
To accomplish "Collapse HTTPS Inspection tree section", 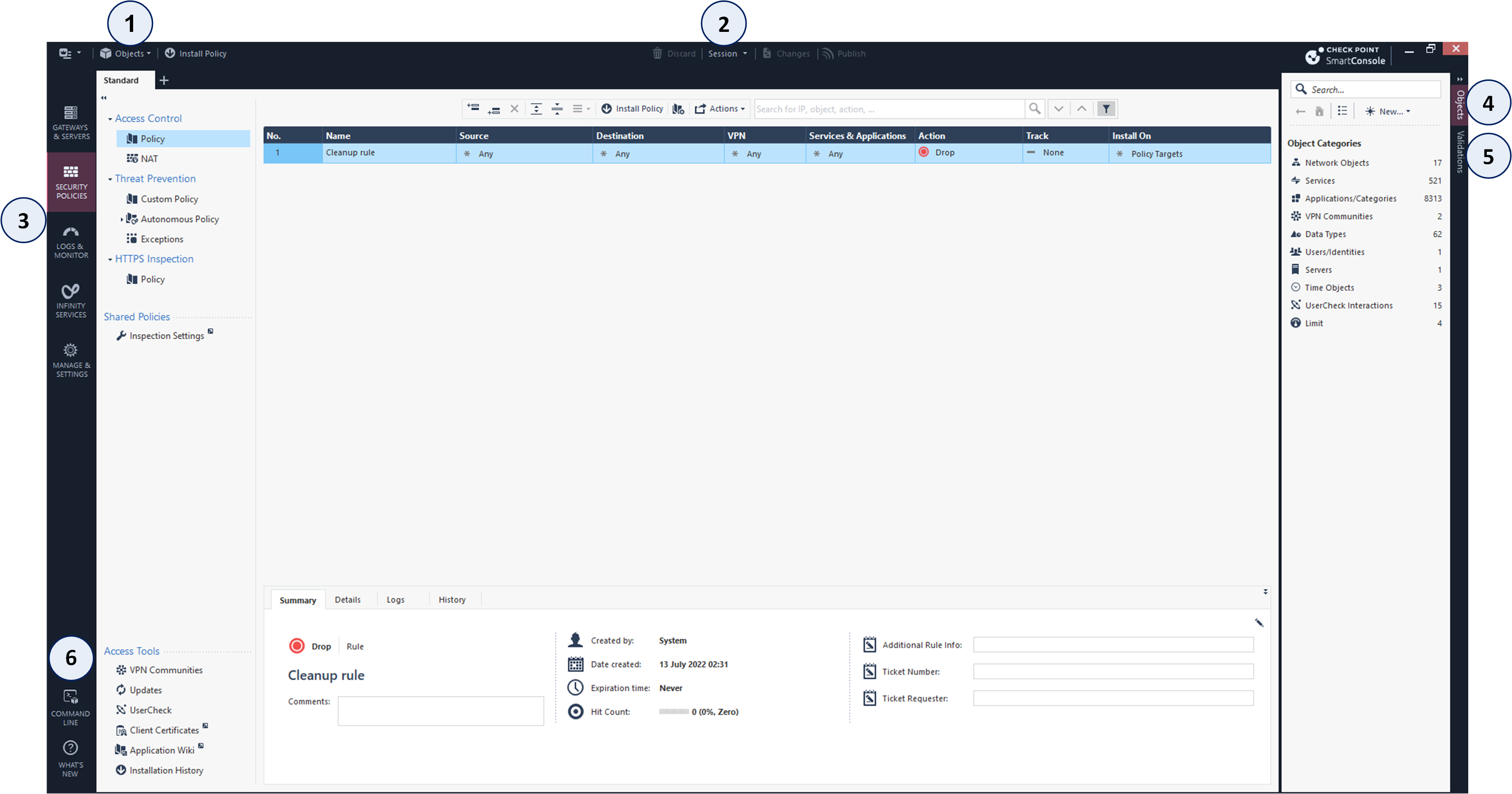I will [110, 260].
